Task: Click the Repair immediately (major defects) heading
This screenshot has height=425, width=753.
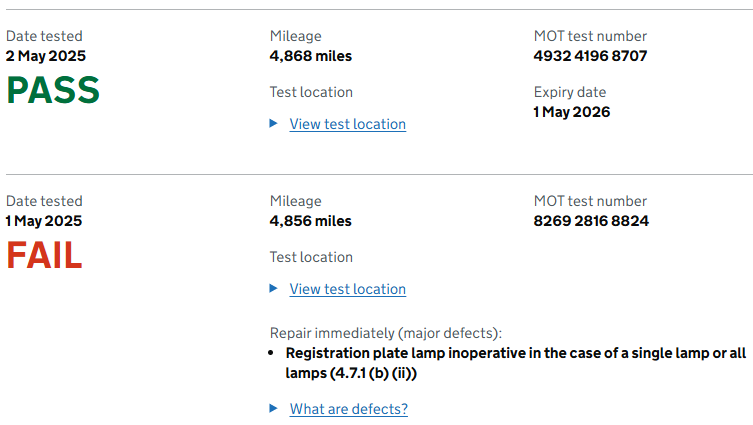Action: point(386,333)
